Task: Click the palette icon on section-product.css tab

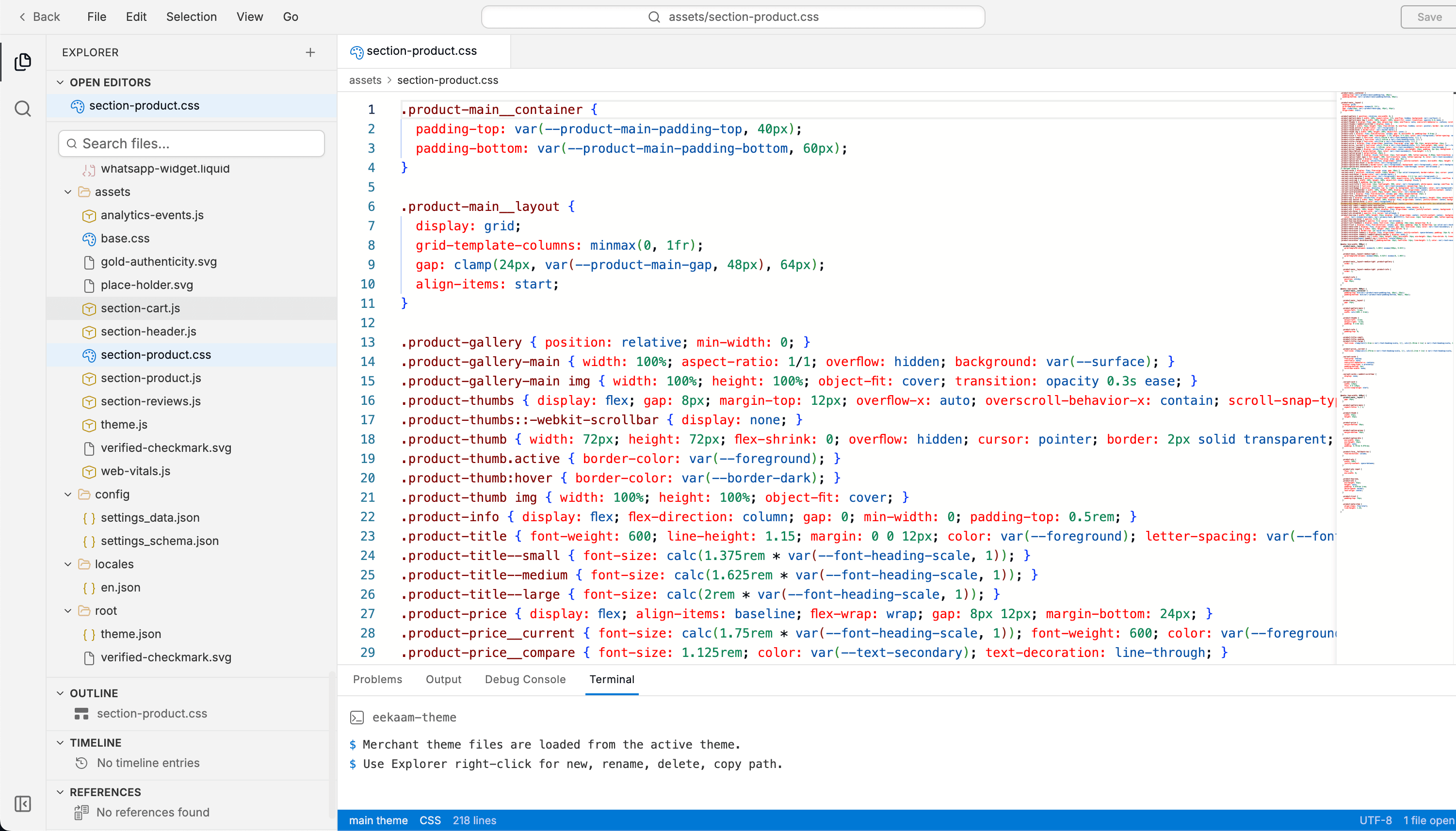Action: (356, 52)
